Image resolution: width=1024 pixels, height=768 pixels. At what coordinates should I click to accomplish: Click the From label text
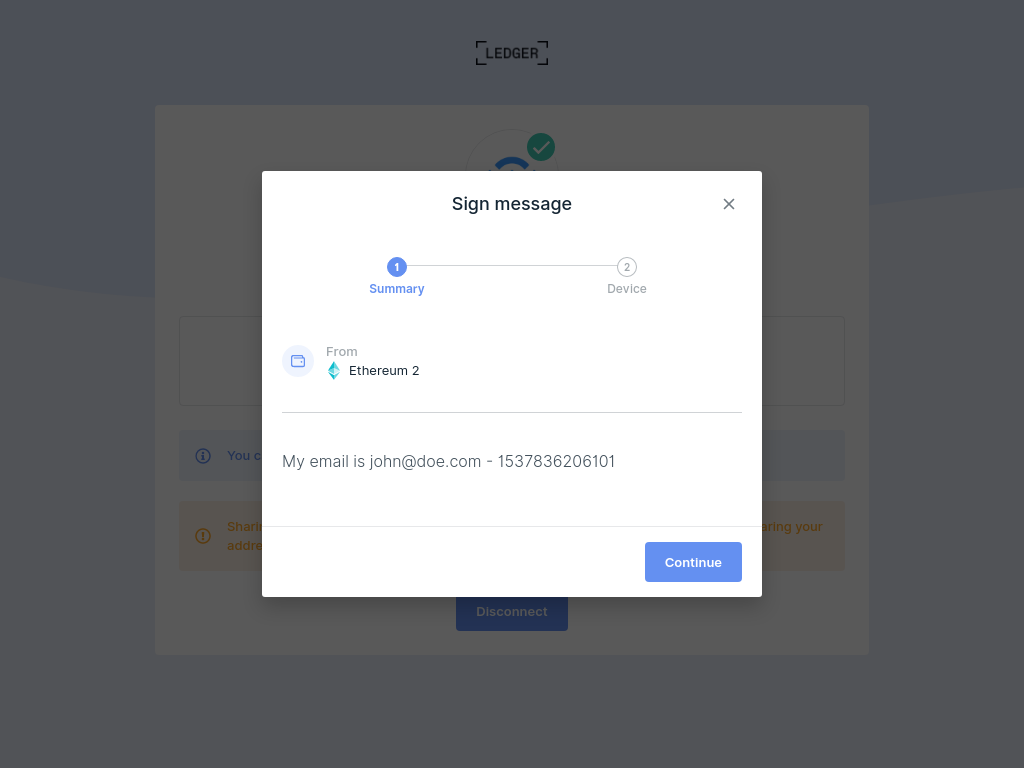click(x=342, y=351)
